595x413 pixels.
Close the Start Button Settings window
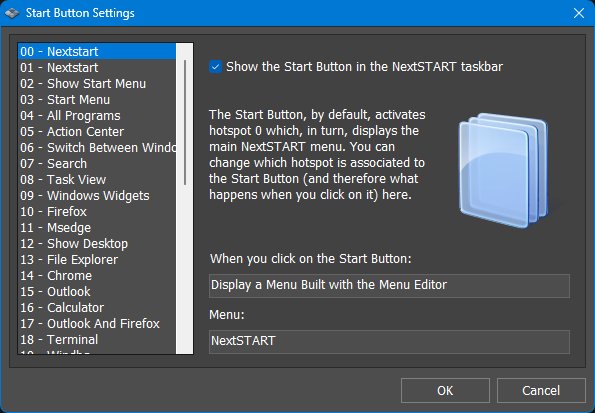579,13
